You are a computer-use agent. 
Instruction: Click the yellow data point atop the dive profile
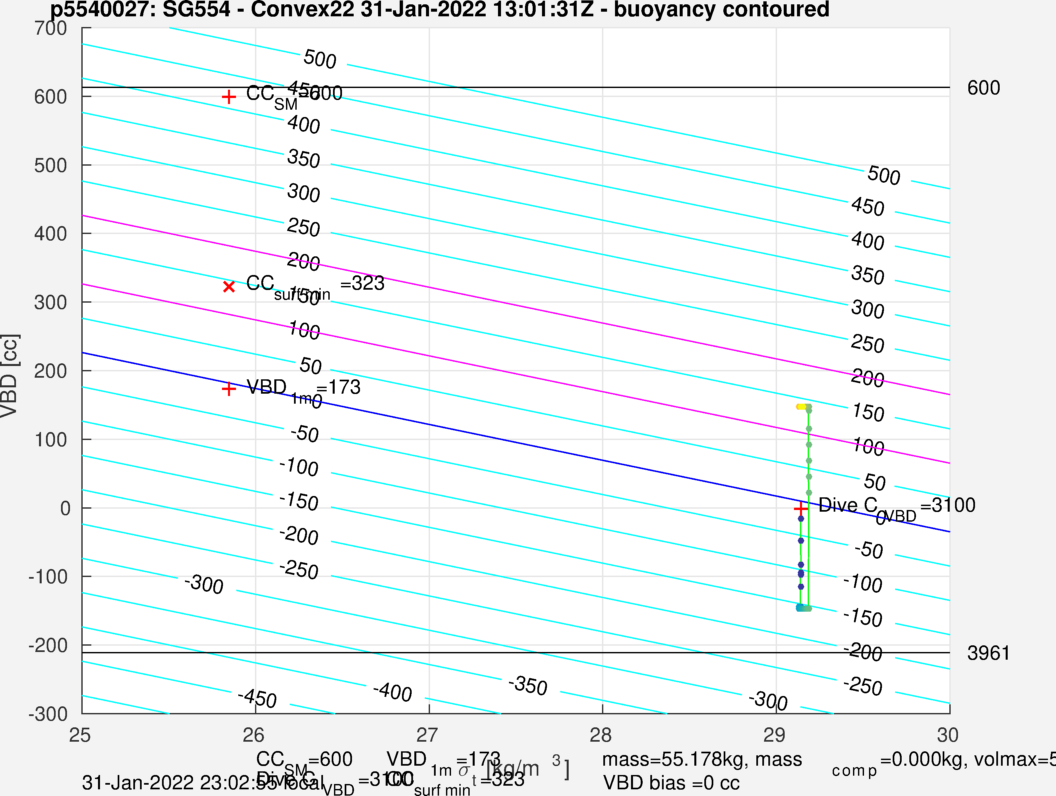pos(800,407)
